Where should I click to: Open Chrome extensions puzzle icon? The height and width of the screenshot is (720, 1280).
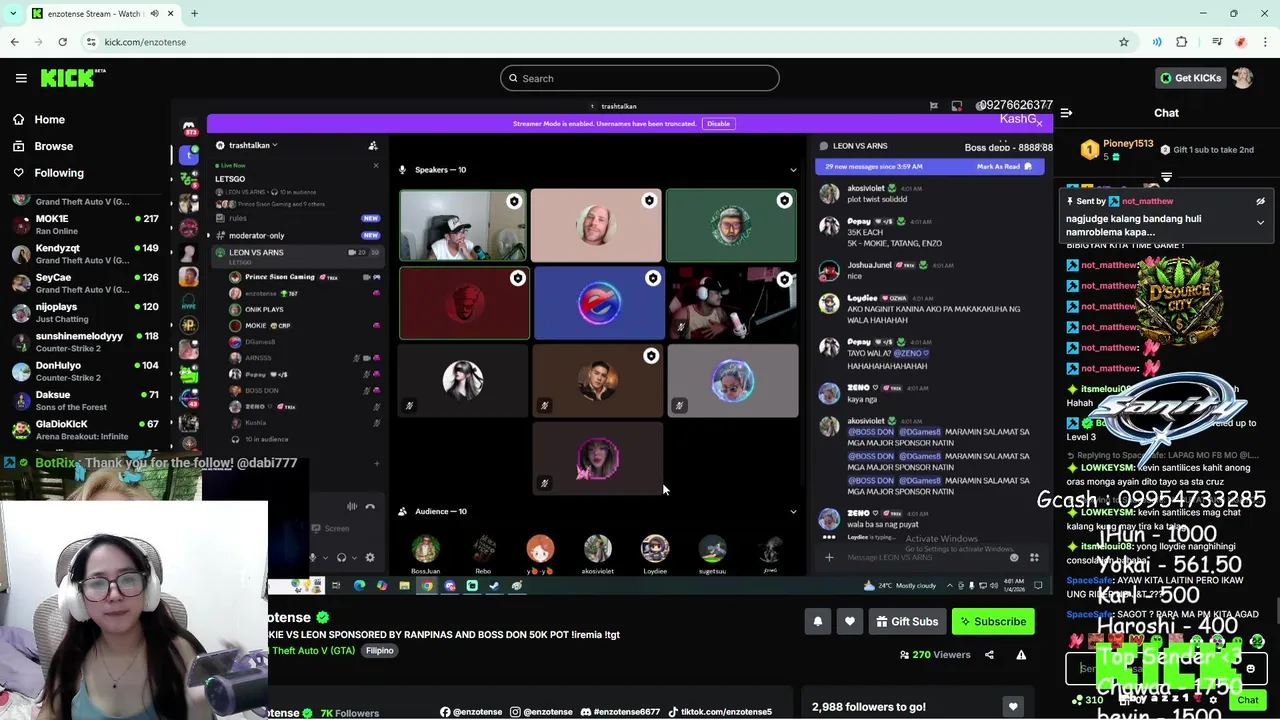tap(1182, 42)
